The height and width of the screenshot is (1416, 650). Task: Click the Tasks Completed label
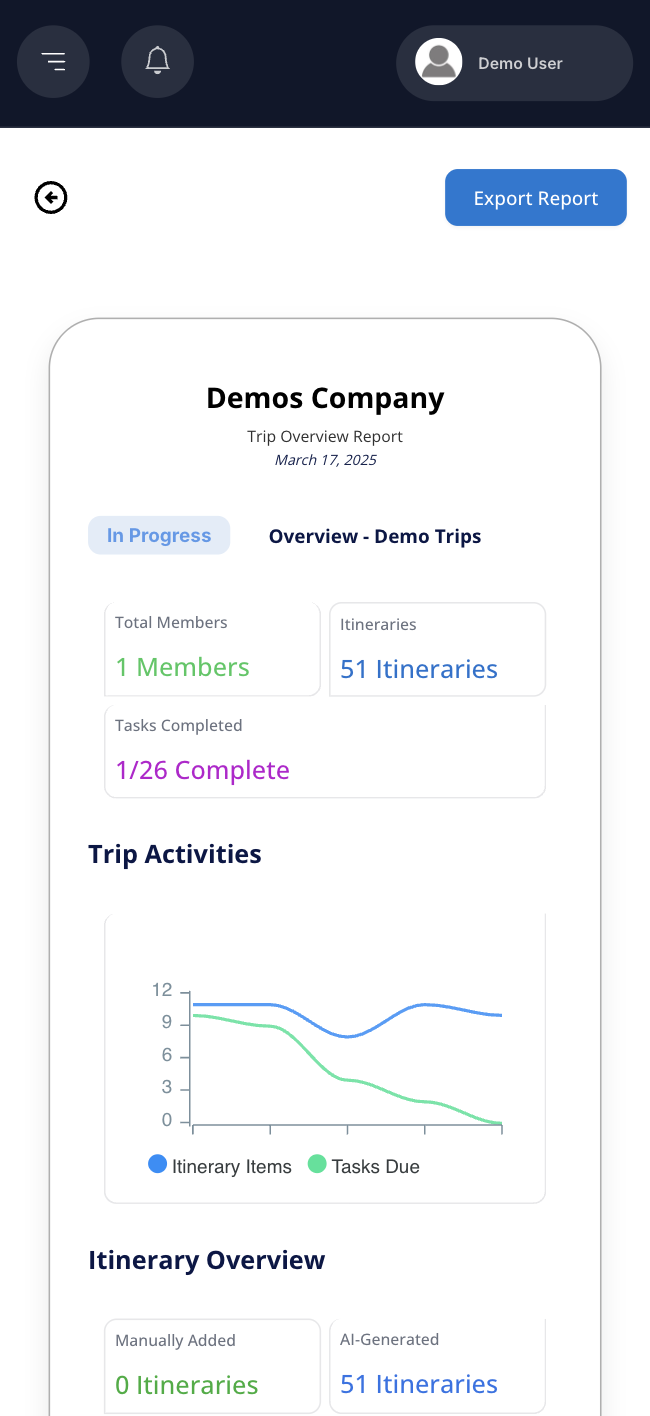pos(179,725)
